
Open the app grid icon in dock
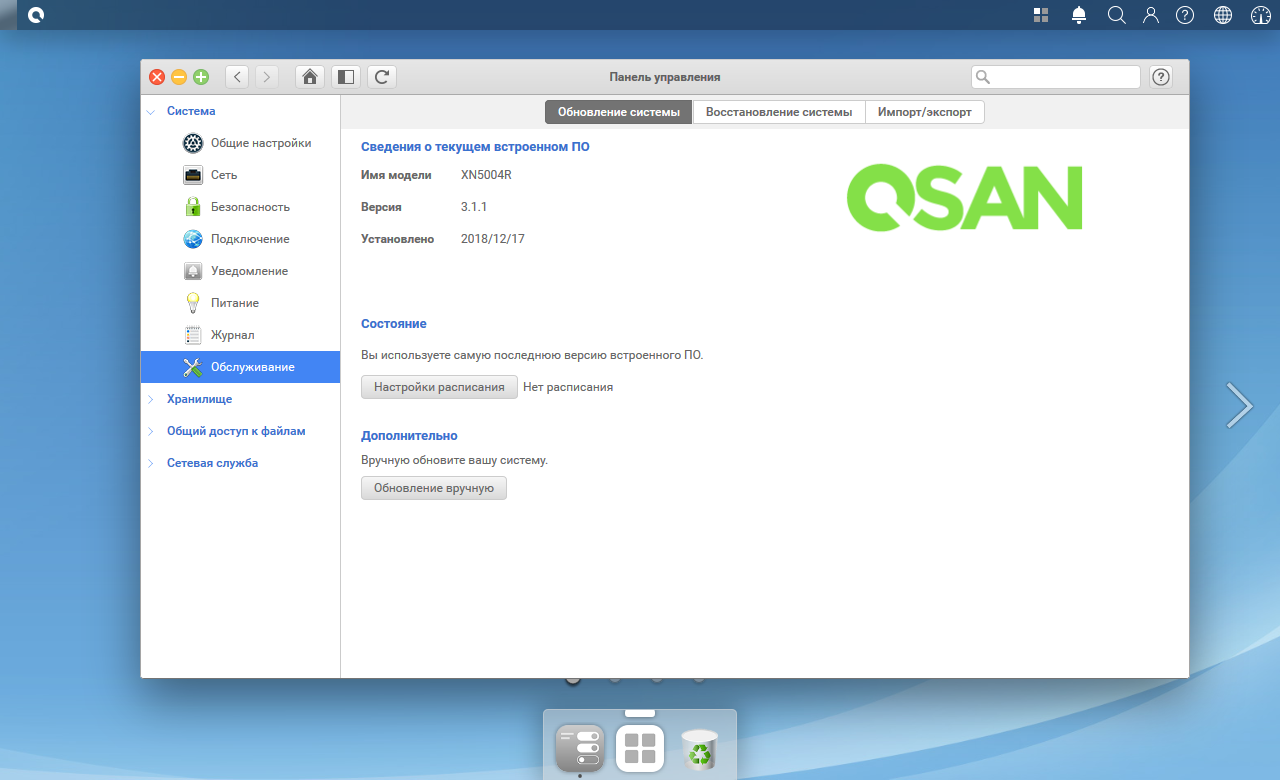640,748
